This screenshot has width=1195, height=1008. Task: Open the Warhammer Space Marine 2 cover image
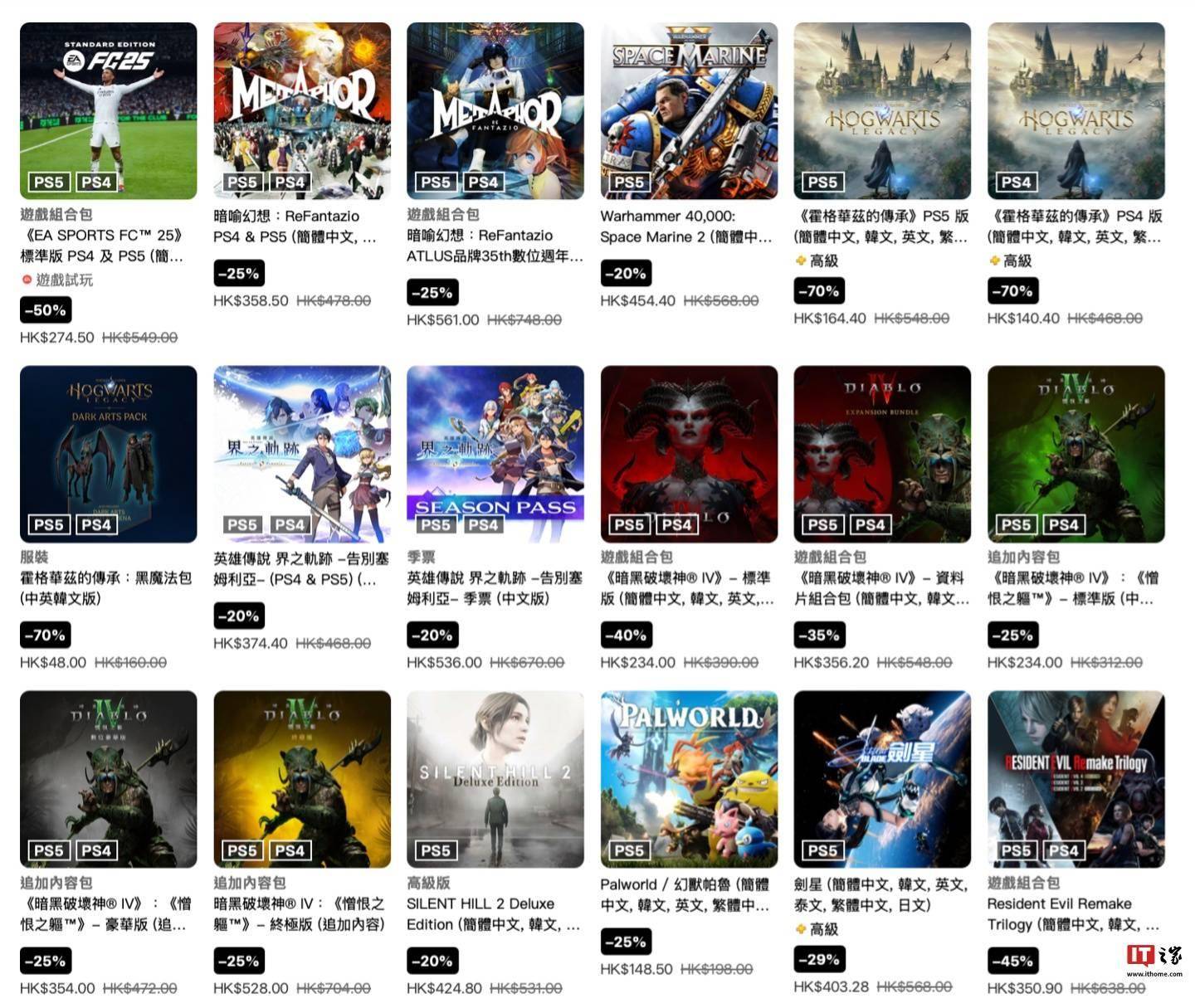coord(689,110)
